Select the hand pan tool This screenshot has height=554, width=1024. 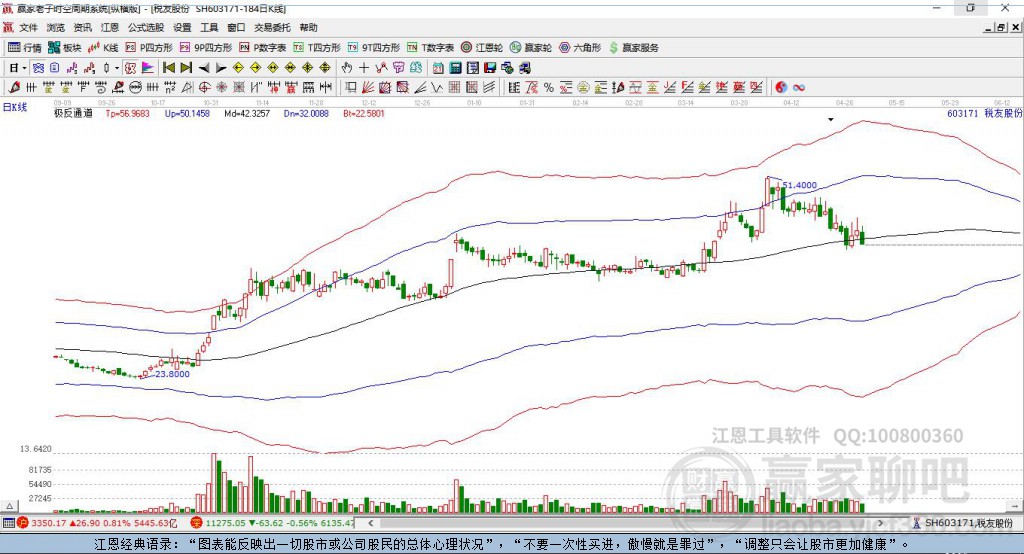point(346,68)
